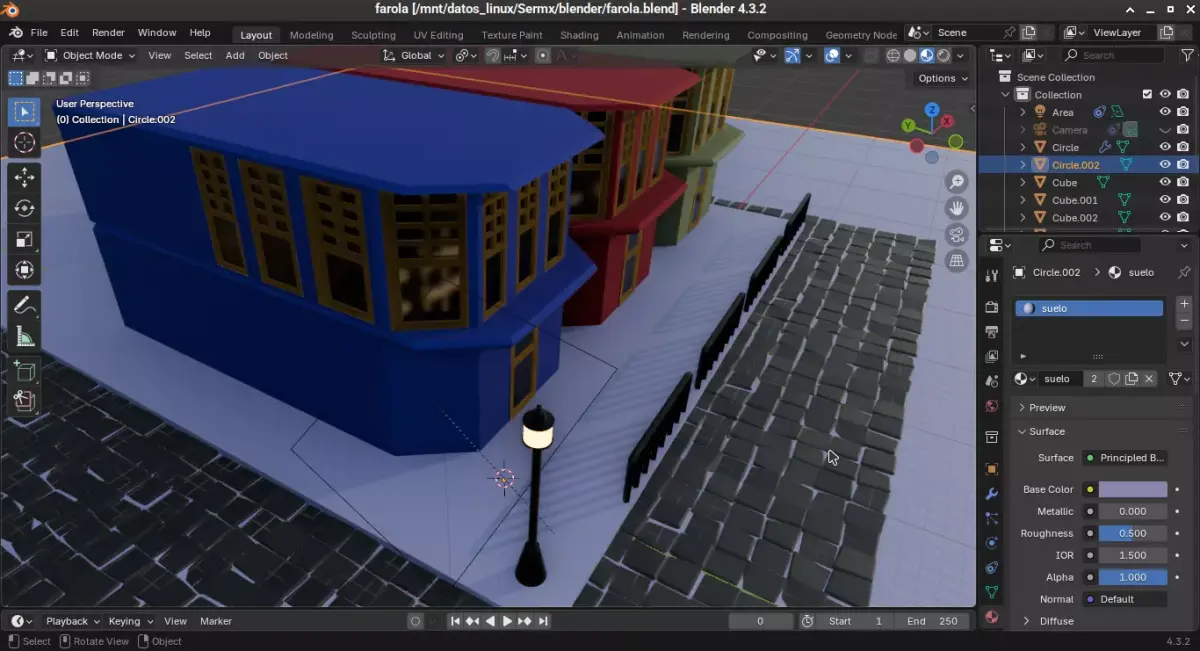
Task: Select the Measure tool
Action: pos(25,336)
